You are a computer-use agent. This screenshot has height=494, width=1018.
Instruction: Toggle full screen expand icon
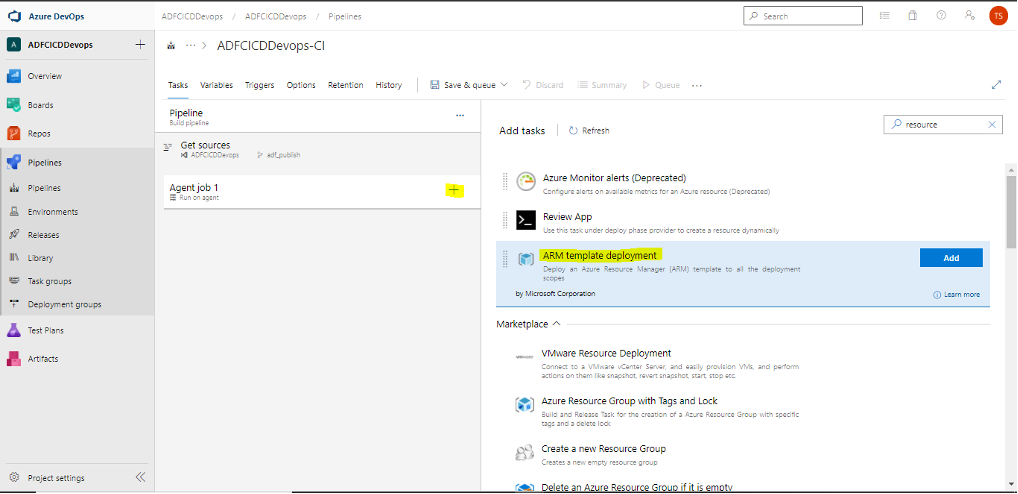pyautogui.click(x=997, y=85)
